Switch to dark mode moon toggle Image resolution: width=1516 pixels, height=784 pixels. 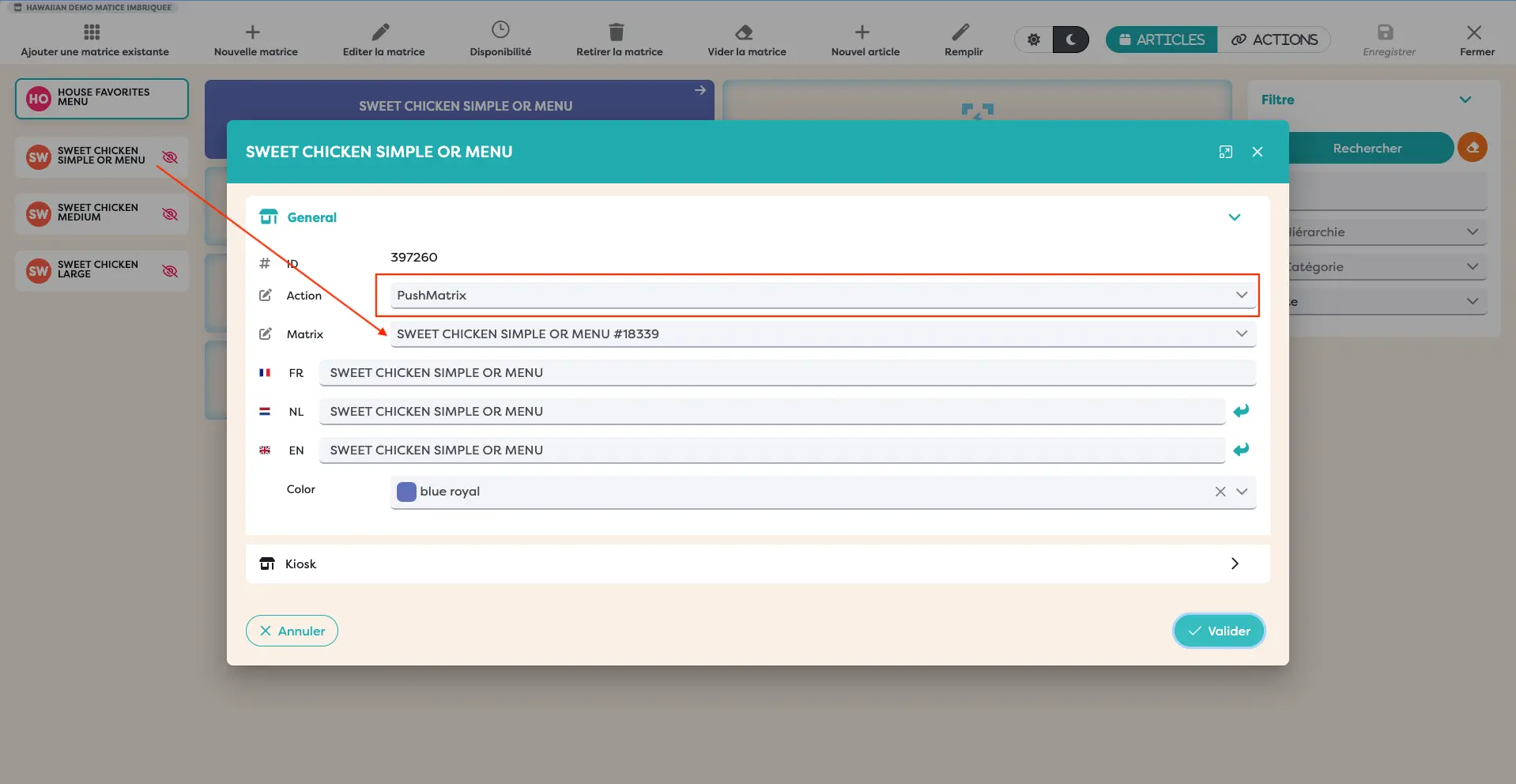(1071, 40)
